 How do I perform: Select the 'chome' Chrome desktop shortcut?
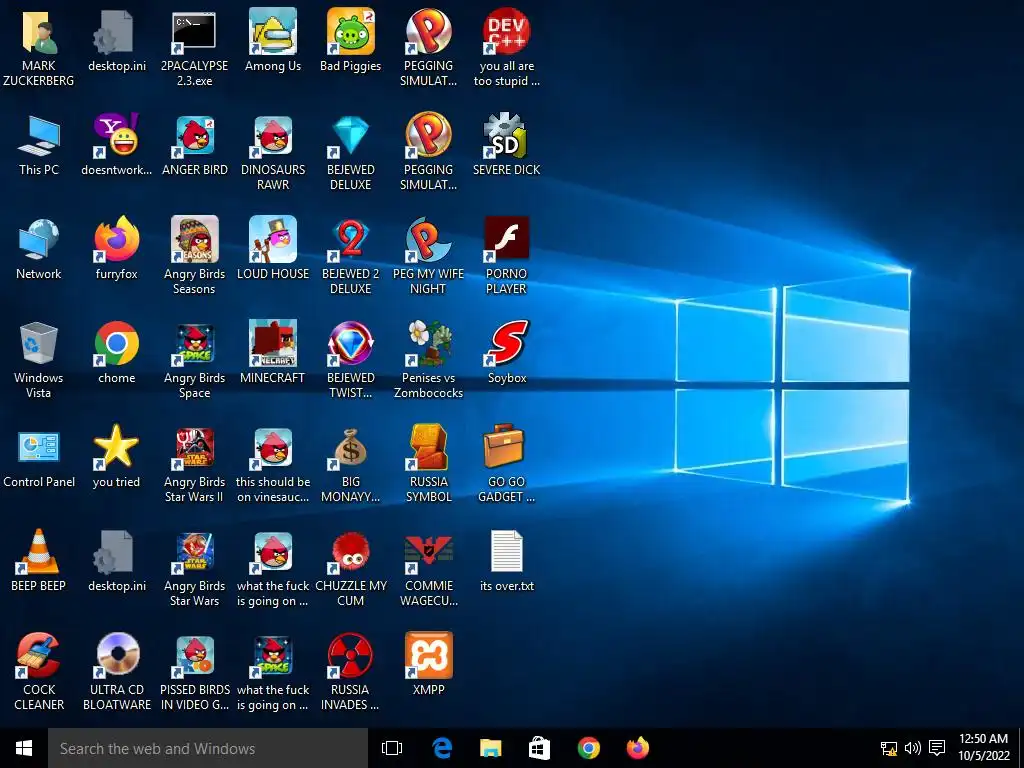tap(116, 344)
